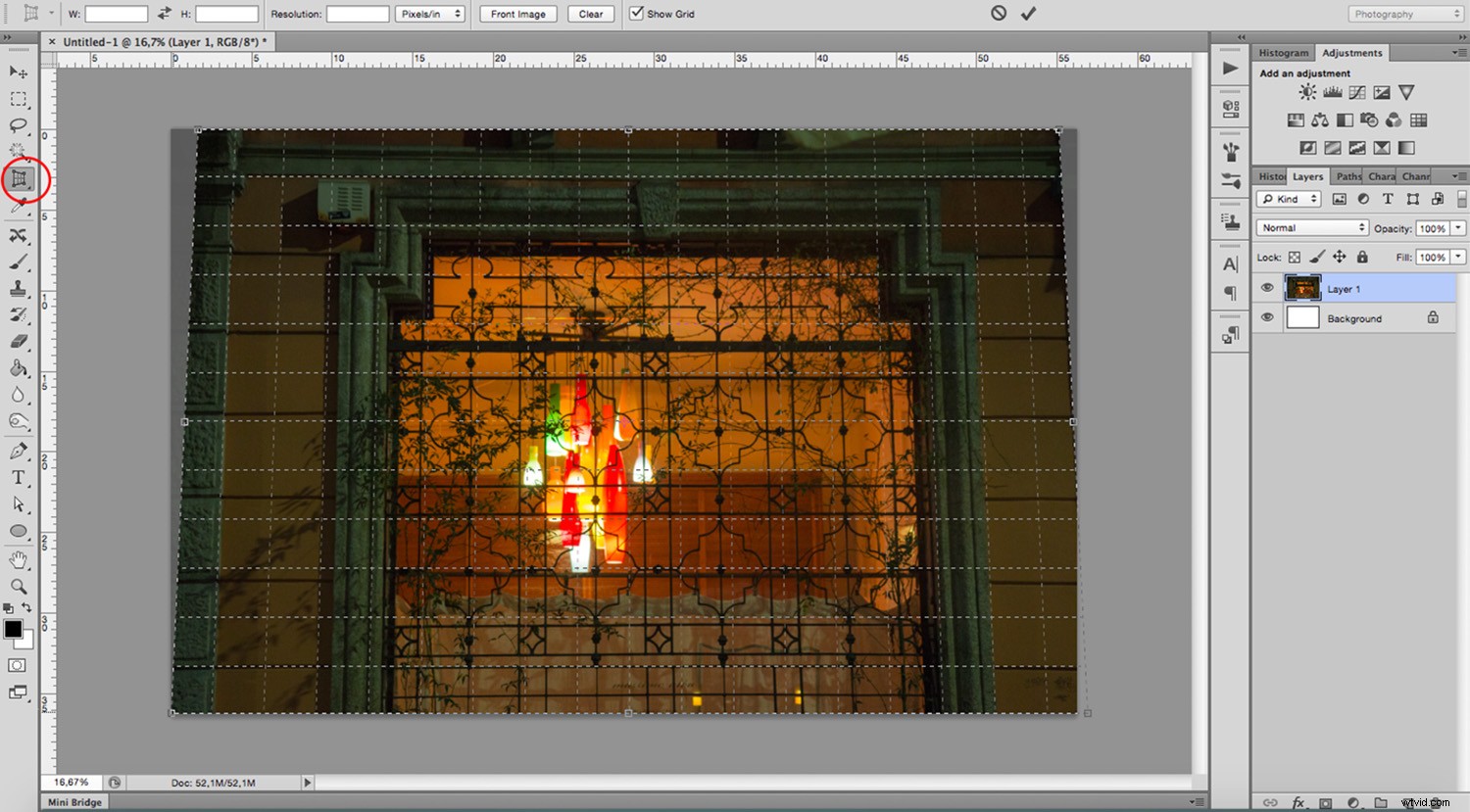This screenshot has height=812, width=1470.
Task: Select the Healing Brush tool
Action: (18, 236)
